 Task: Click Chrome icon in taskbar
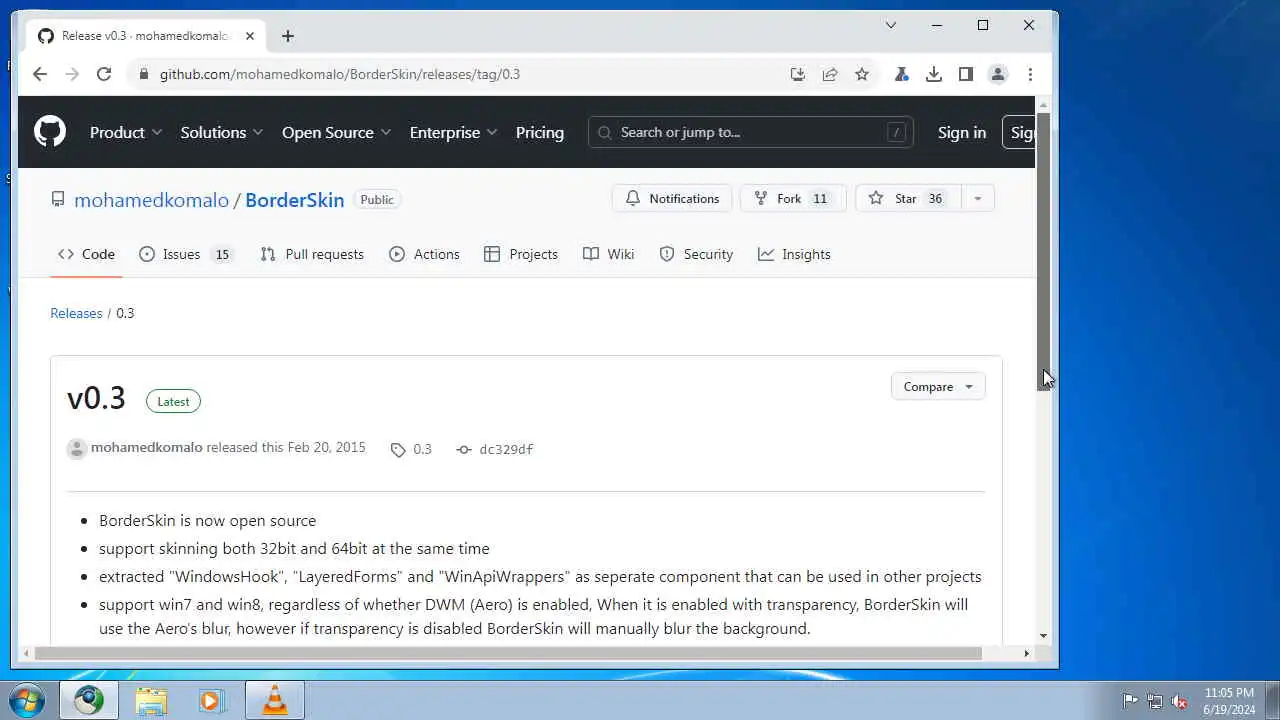point(89,700)
